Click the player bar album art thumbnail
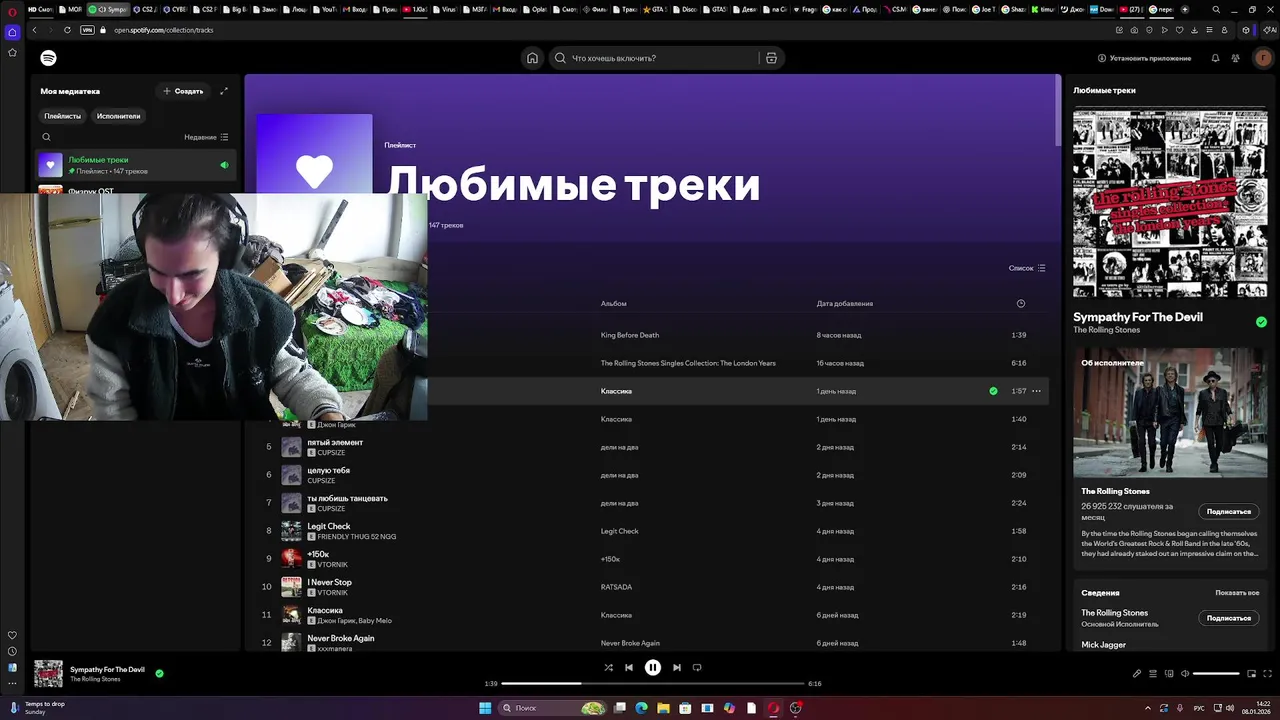This screenshot has width=1280, height=720. point(48,673)
